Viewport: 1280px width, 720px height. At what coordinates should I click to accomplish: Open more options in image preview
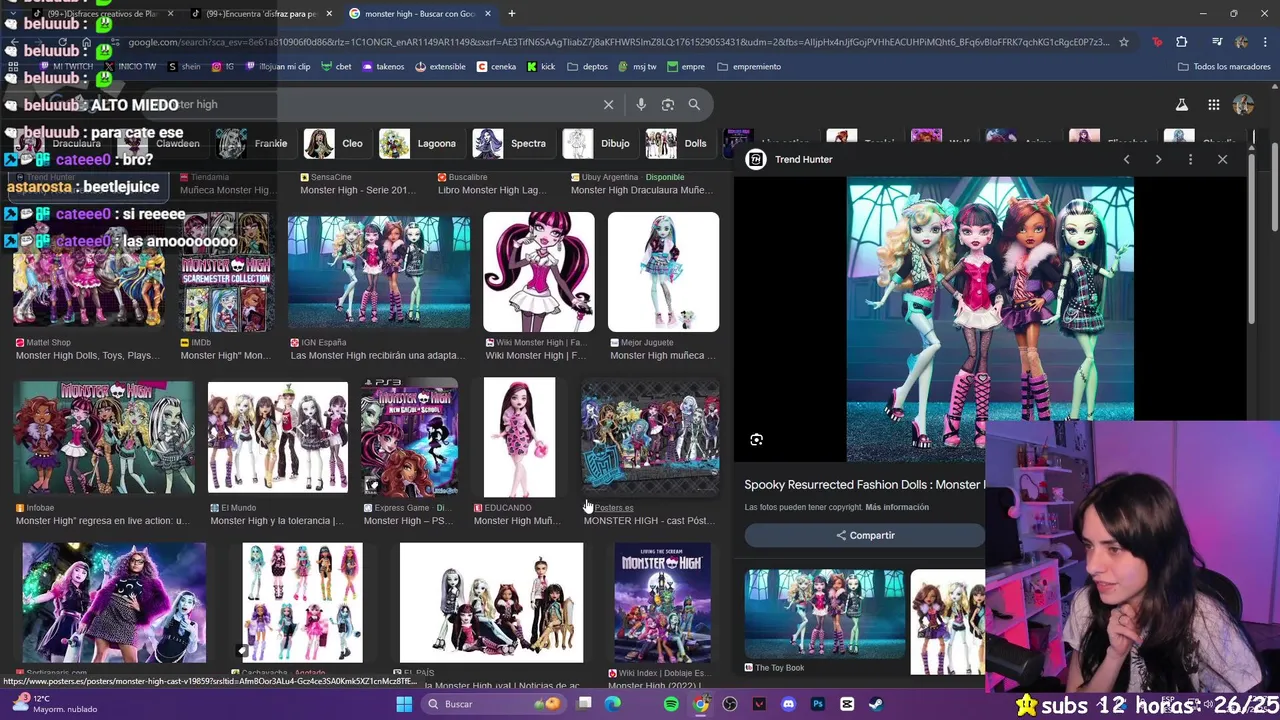click(1190, 159)
